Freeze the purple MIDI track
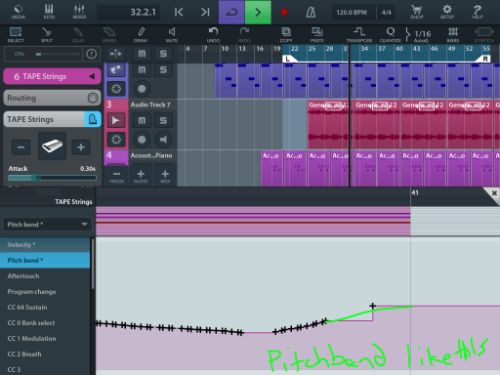 tap(116, 89)
